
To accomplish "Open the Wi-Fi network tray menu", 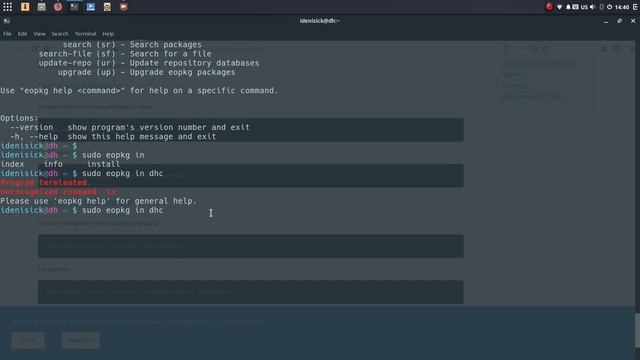I will (560, 7).
